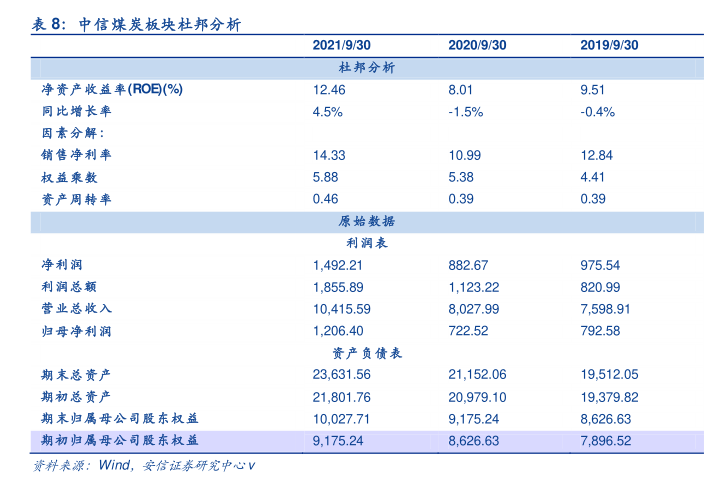The image size is (726, 486).
Task: Click the table title 表8 中信煤炭板块杜邦分析
Action: [135, 24]
